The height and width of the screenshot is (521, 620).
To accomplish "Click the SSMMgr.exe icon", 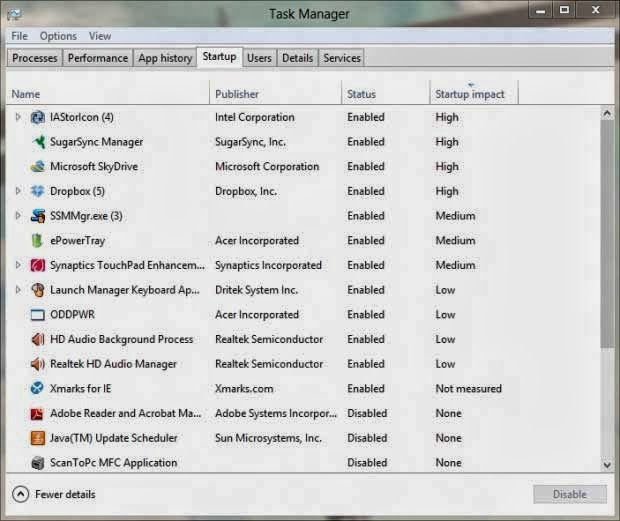I will click(x=38, y=216).
